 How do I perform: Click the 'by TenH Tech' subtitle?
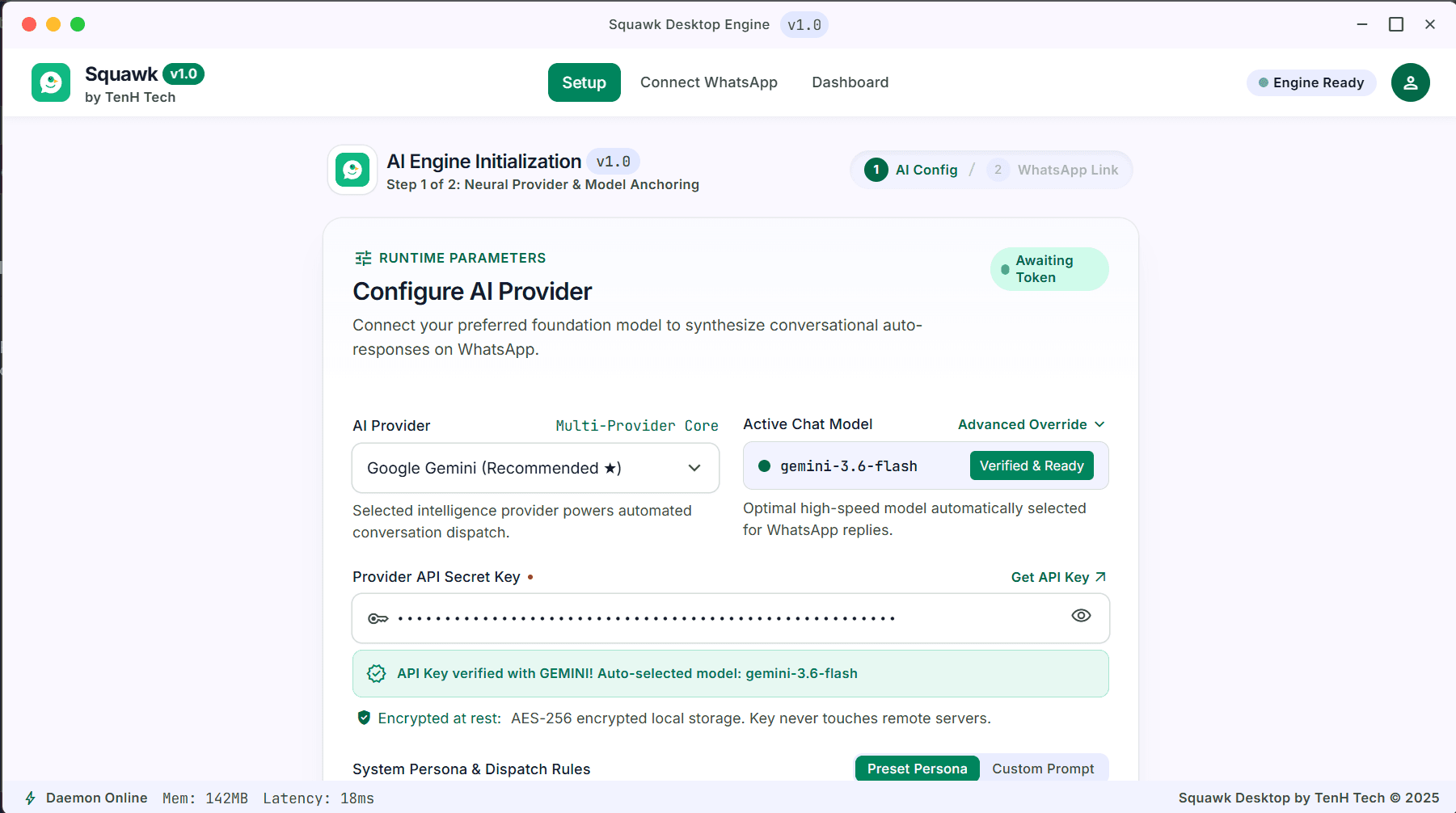(130, 97)
